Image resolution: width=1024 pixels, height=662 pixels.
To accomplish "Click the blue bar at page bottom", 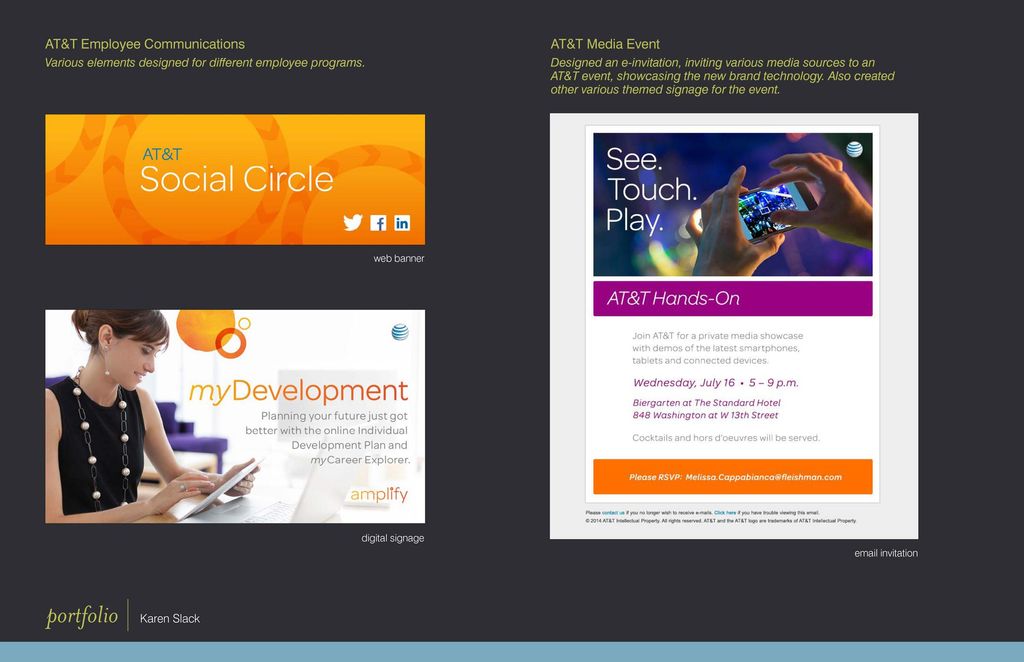I will pyautogui.click(x=512, y=655).
